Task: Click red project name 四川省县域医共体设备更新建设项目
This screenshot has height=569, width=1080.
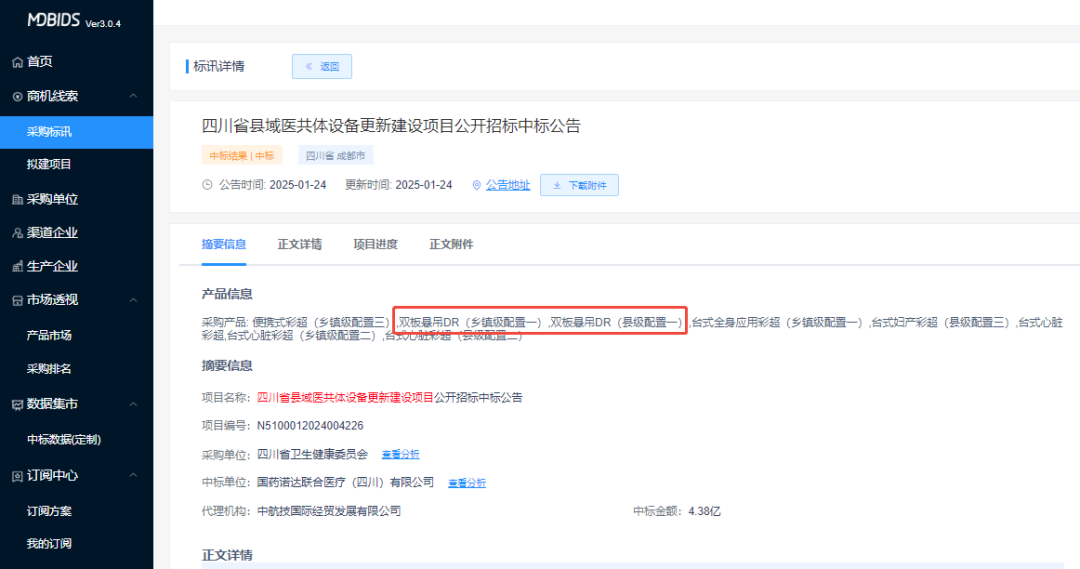Action: point(345,397)
